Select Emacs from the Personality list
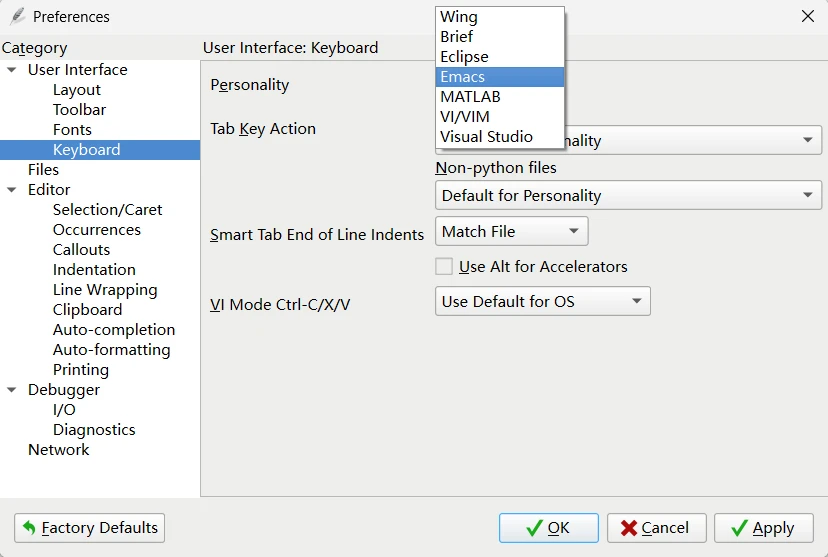Image resolution: width=828 pixels, height=557 pixels. [x=500, y=77]
